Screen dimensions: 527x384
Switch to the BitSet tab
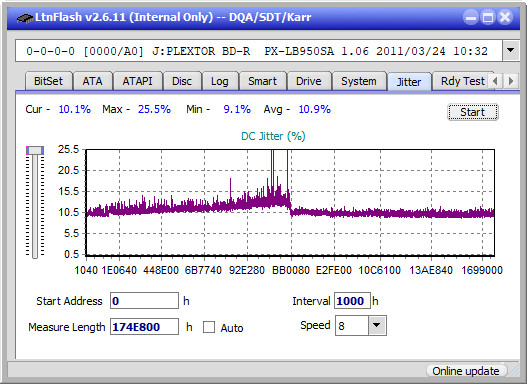[48, 81]
